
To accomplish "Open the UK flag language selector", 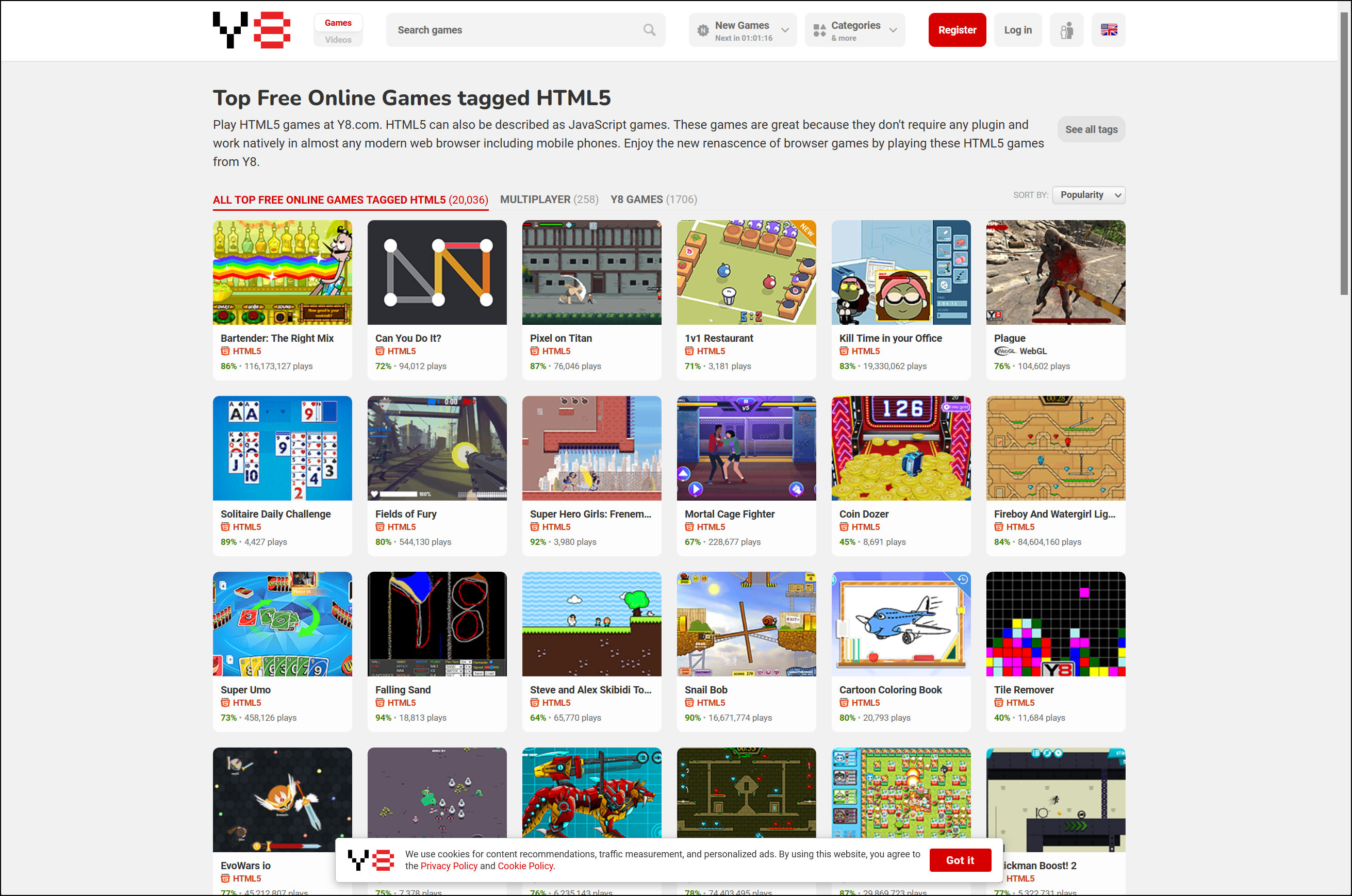I will click(x=1108, y=30).
